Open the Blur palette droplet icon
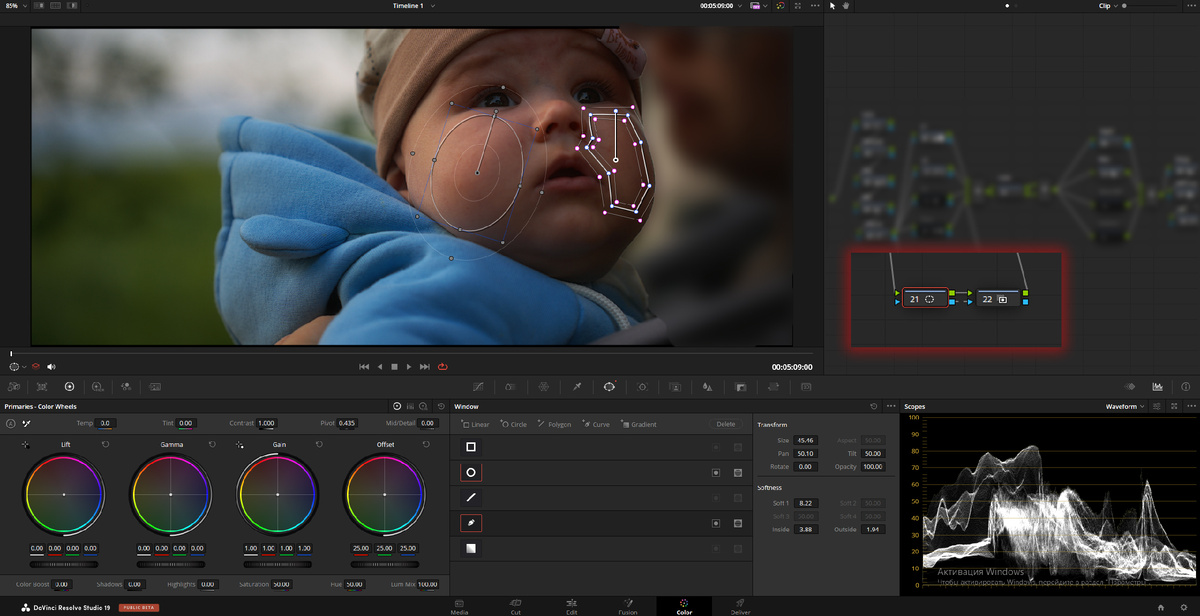The width and height of the screenshot is (1200, 616). coord(708,386)
